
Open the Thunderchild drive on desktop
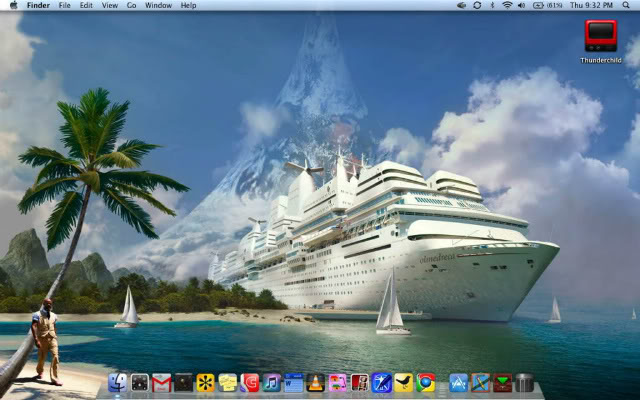(x=601, y=41)
